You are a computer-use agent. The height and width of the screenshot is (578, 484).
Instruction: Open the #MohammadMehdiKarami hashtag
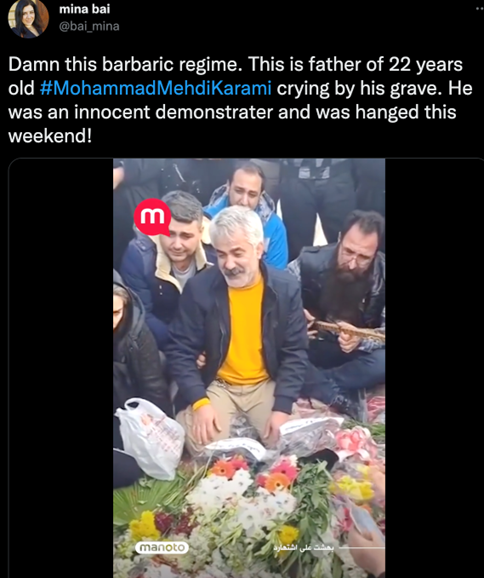(156, 88)
